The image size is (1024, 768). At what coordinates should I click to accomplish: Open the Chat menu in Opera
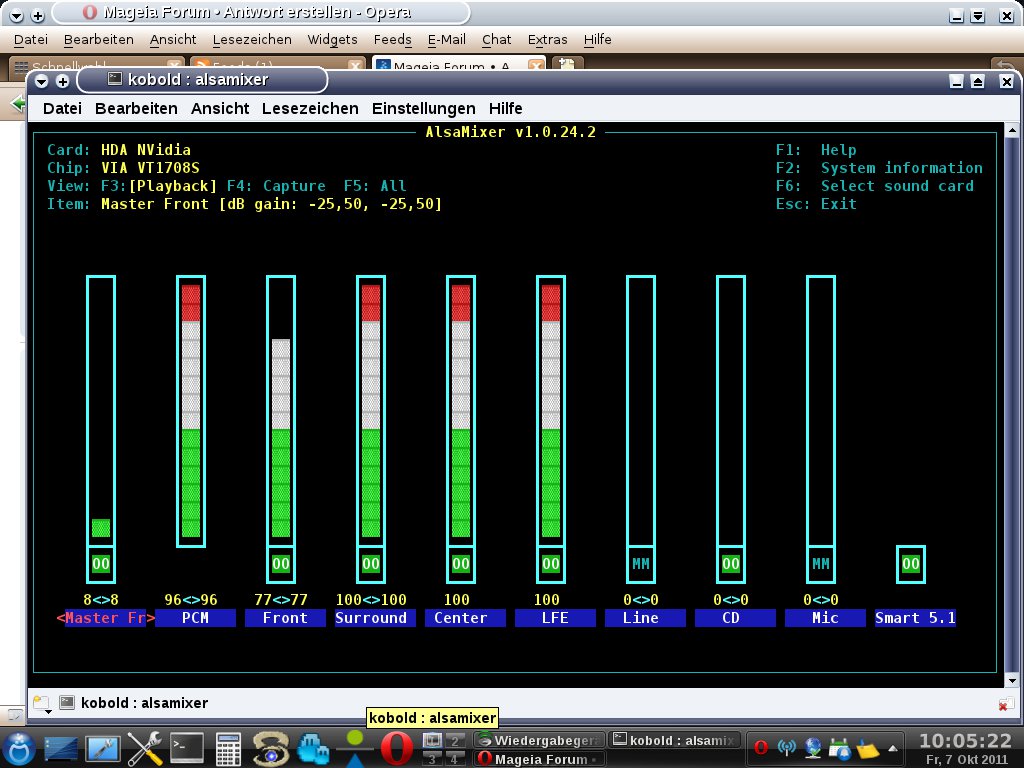[x=496, y=40]
